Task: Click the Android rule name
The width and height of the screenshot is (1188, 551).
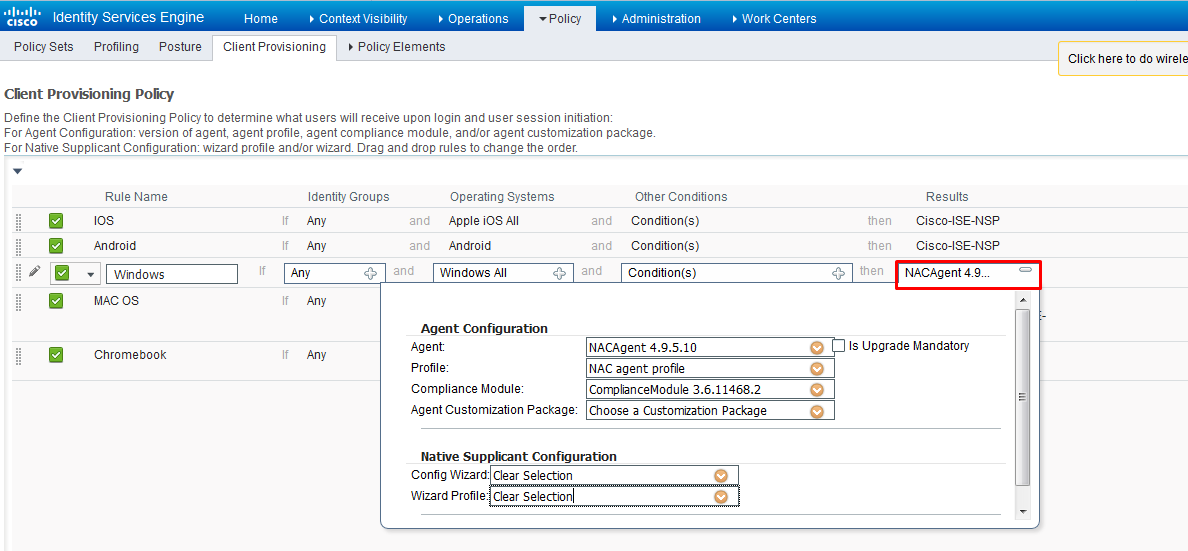Action: click(x=115, y=246)
